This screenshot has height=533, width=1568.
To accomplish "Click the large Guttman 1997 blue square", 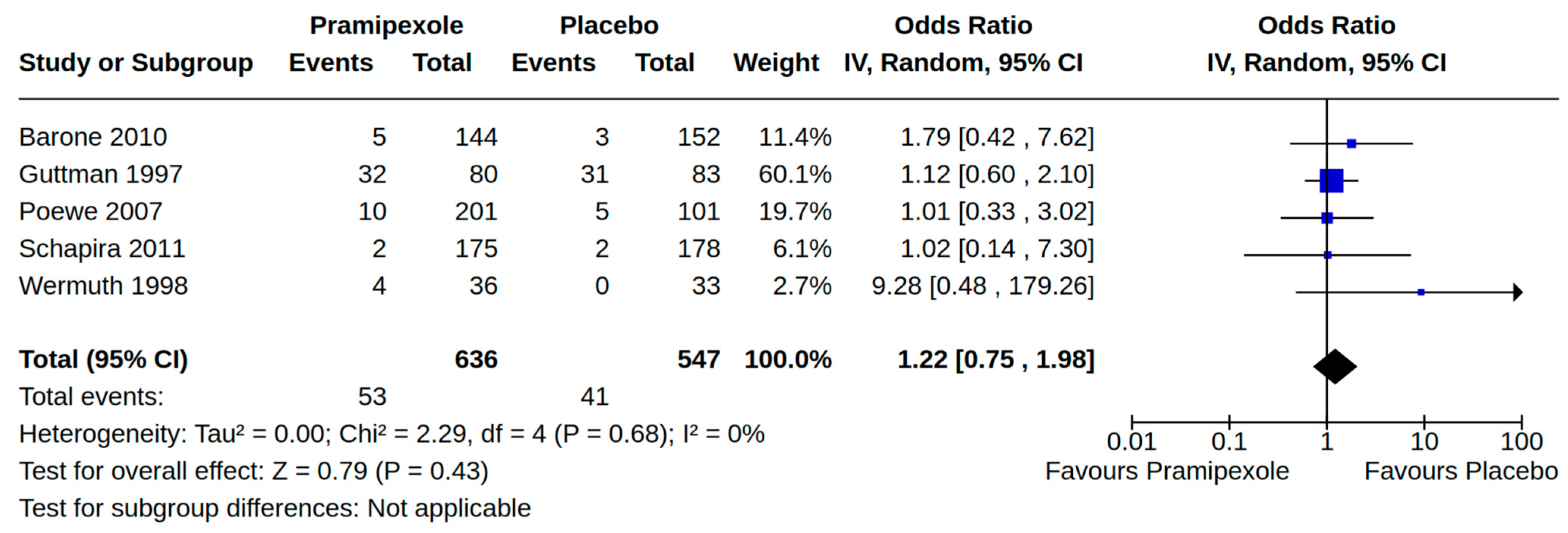I will 1331,181.
